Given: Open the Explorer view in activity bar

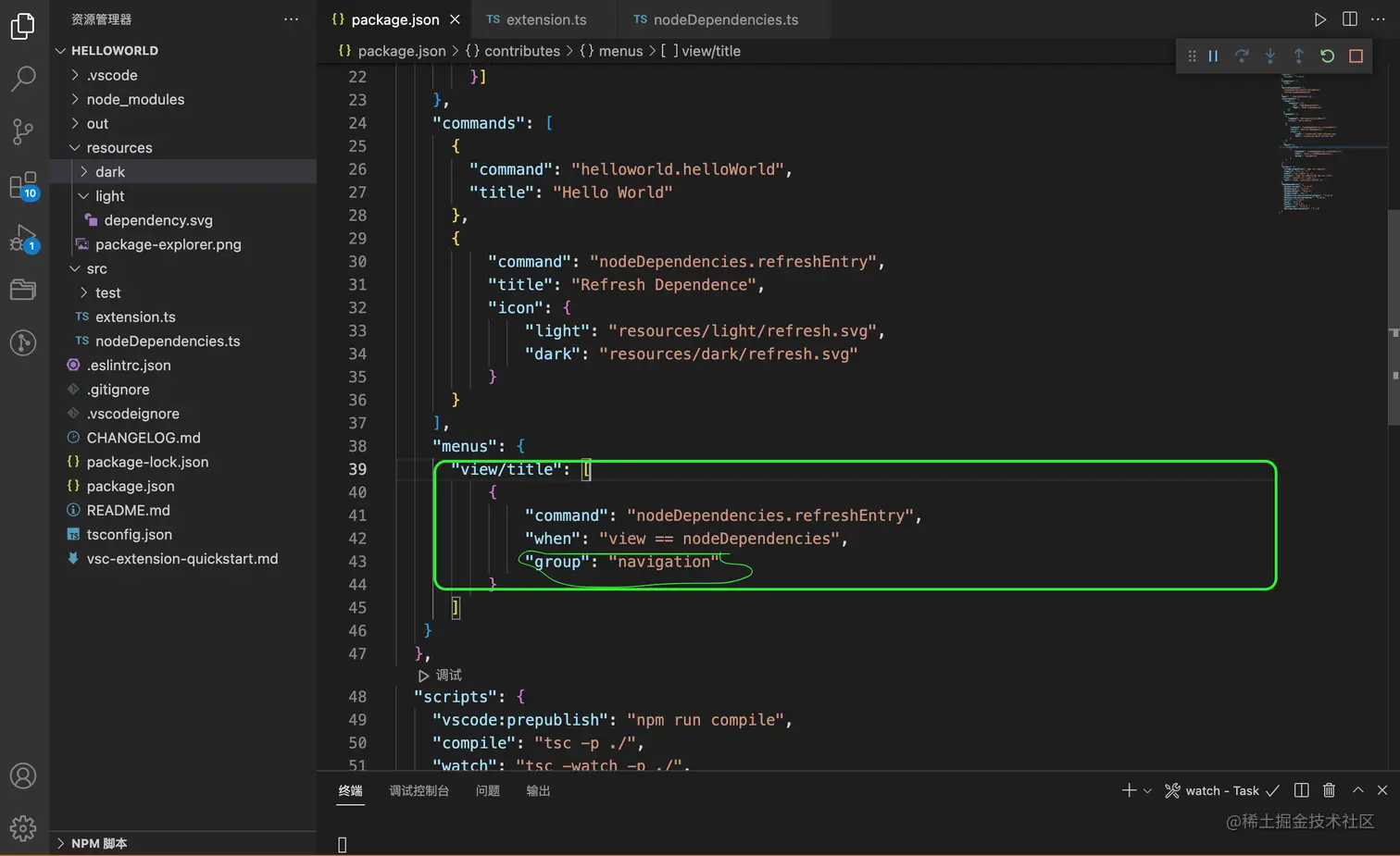Looking at the screenshot, I should tap(23, 26).
